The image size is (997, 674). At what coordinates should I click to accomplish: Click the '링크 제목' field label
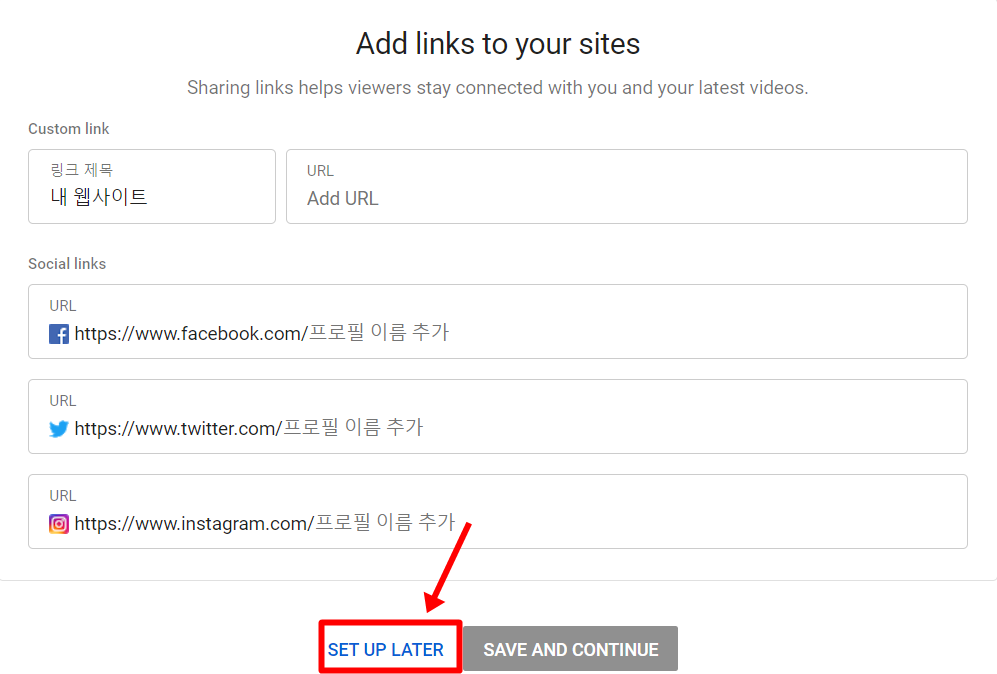81,170
